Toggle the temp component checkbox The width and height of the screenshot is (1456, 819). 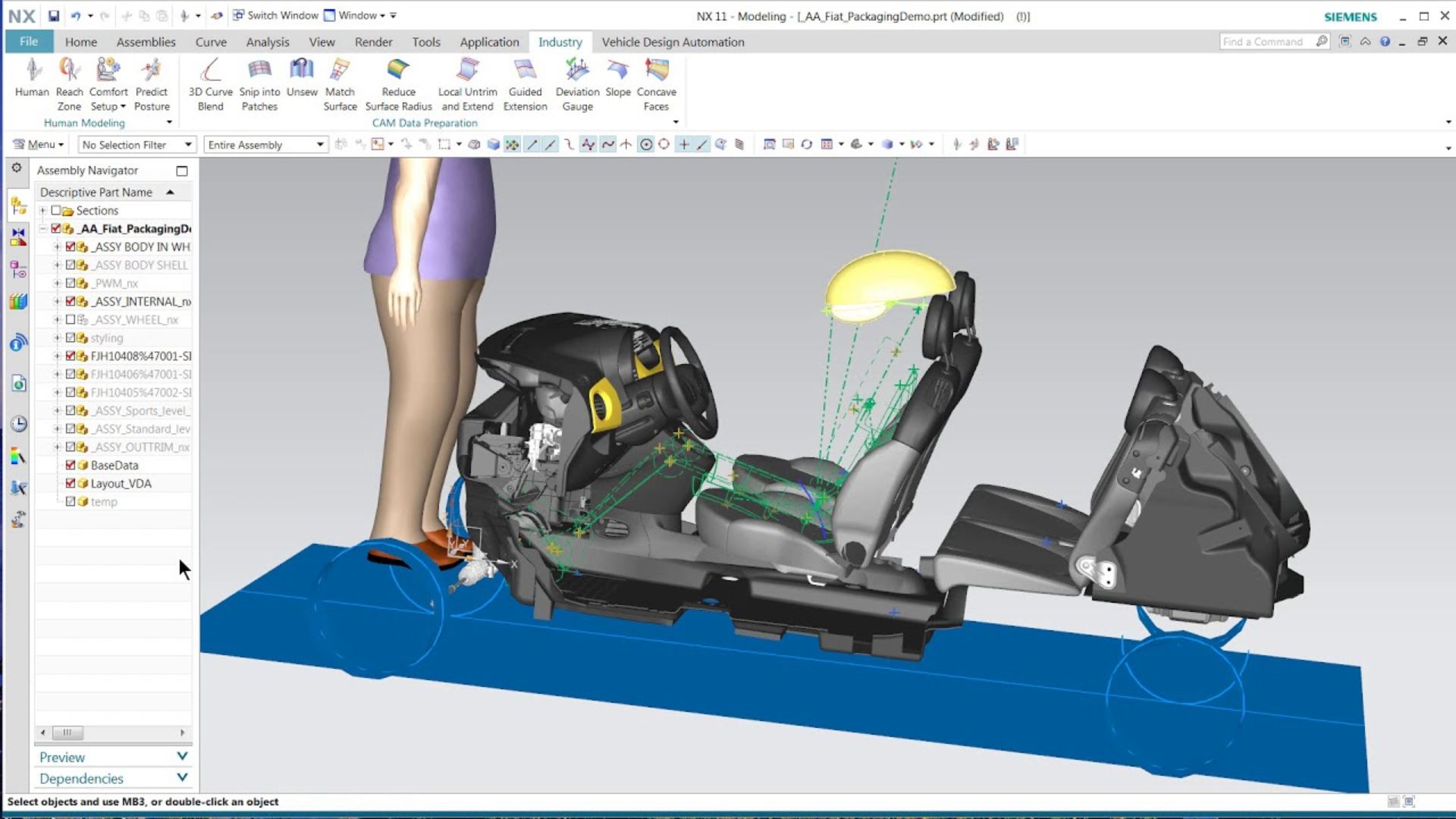click(x=71, y=502)
